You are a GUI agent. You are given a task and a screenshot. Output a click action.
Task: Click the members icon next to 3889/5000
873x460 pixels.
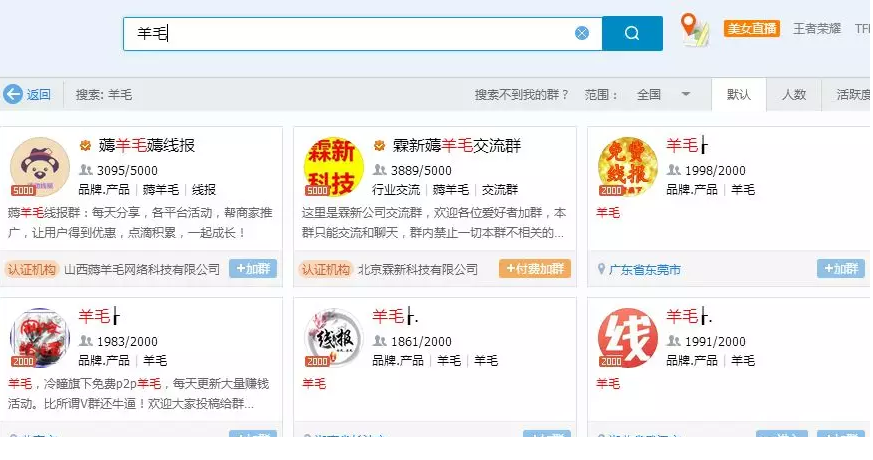[x=380, y=169]
